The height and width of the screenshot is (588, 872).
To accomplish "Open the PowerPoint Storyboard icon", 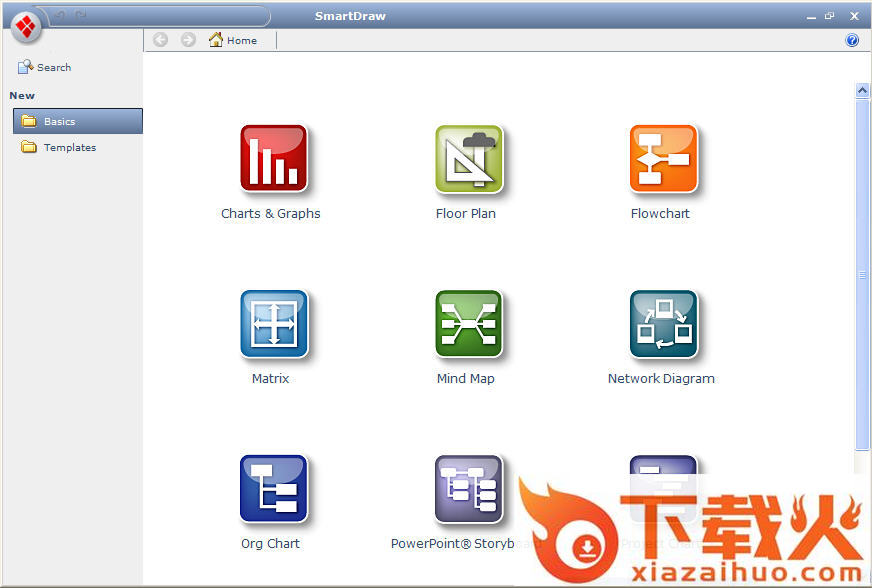I will [x=469, y=489].
